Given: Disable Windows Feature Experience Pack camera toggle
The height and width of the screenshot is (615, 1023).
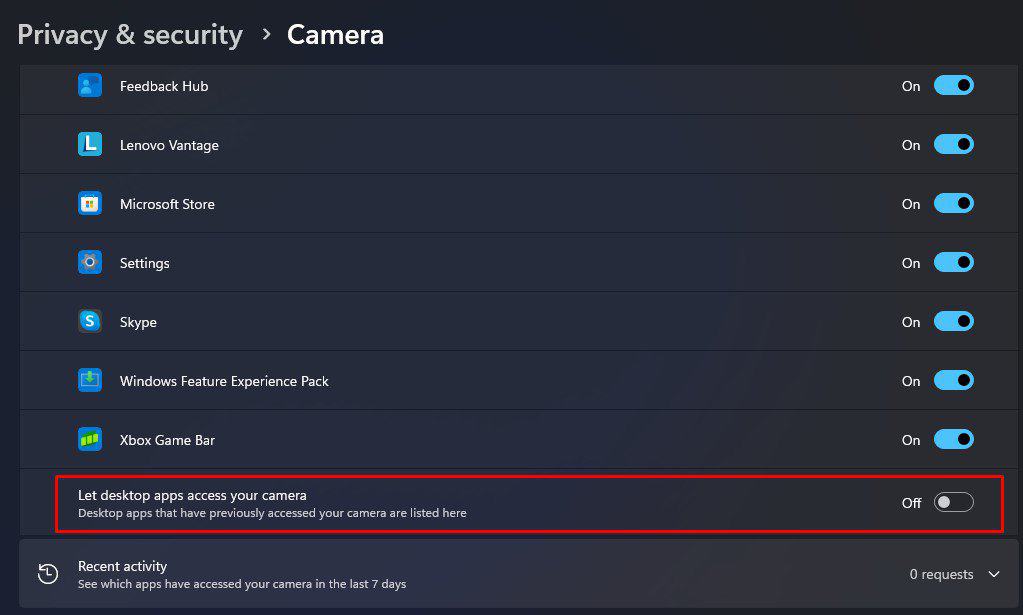Looking at the screenshot, I should 953,381.
